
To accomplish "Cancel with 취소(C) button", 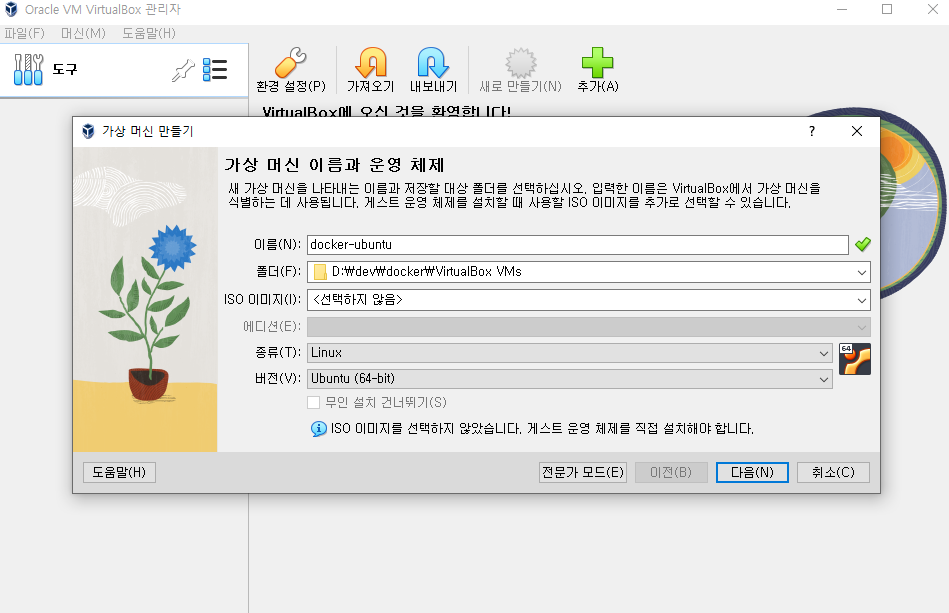I will (833, 473).
